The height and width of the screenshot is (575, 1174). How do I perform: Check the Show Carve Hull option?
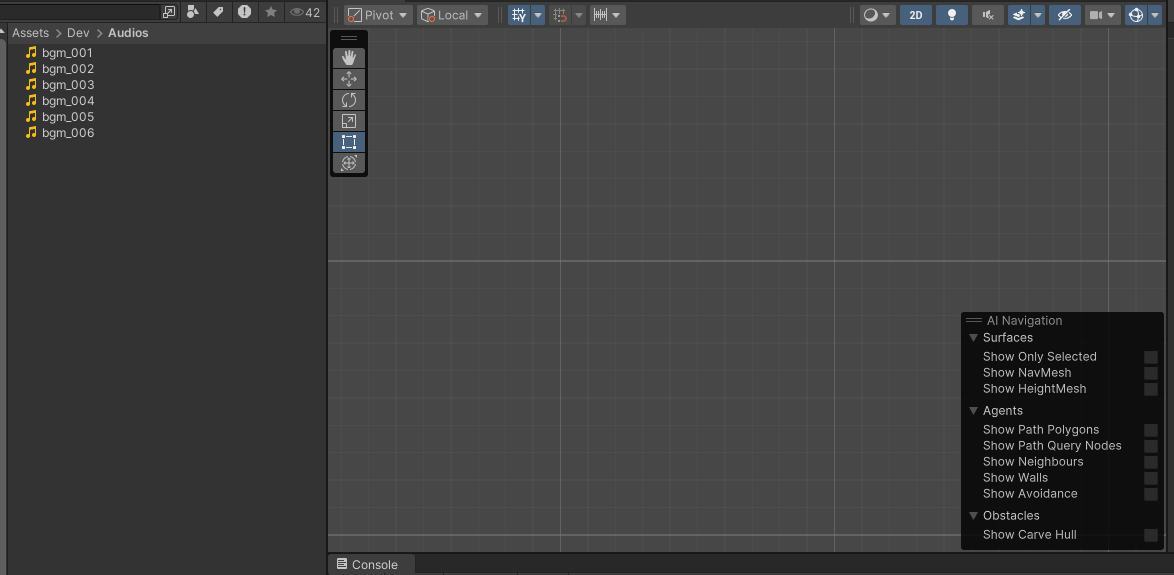click(1151, 535)
